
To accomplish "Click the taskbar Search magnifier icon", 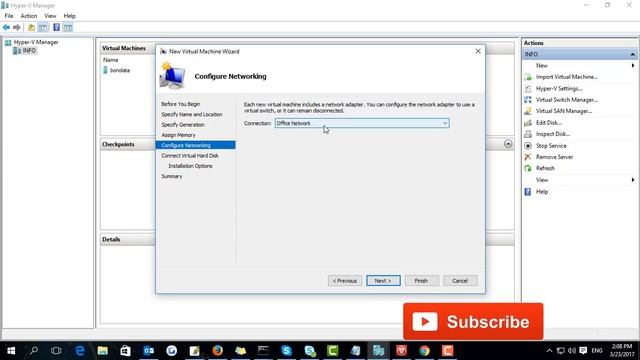I will coord(34,351).
